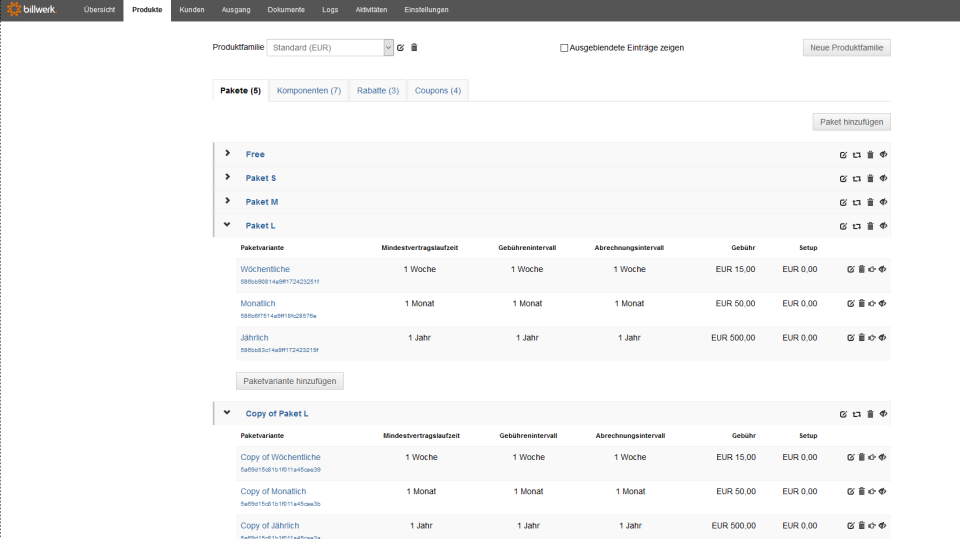Click the edit icon next to Produktfamilie dropdown
Viewport: 960px width, 540px height.
coord(401,47)
